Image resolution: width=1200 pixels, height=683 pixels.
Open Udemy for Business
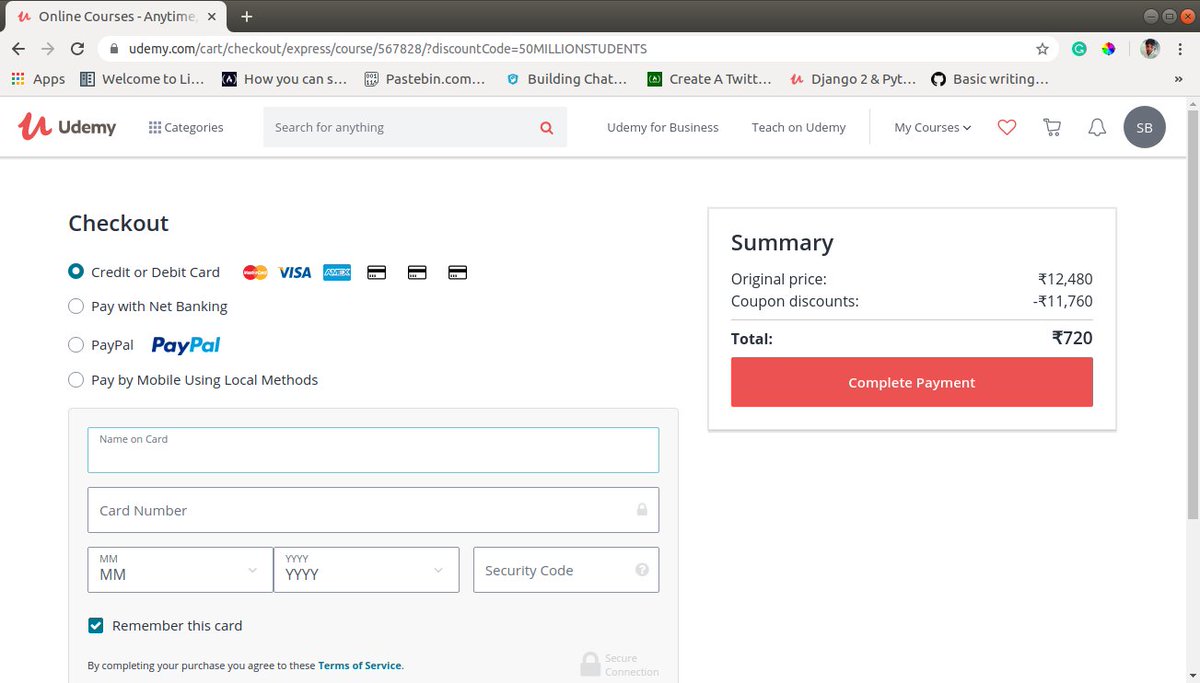pyautogui.click(x=663, y=127)
